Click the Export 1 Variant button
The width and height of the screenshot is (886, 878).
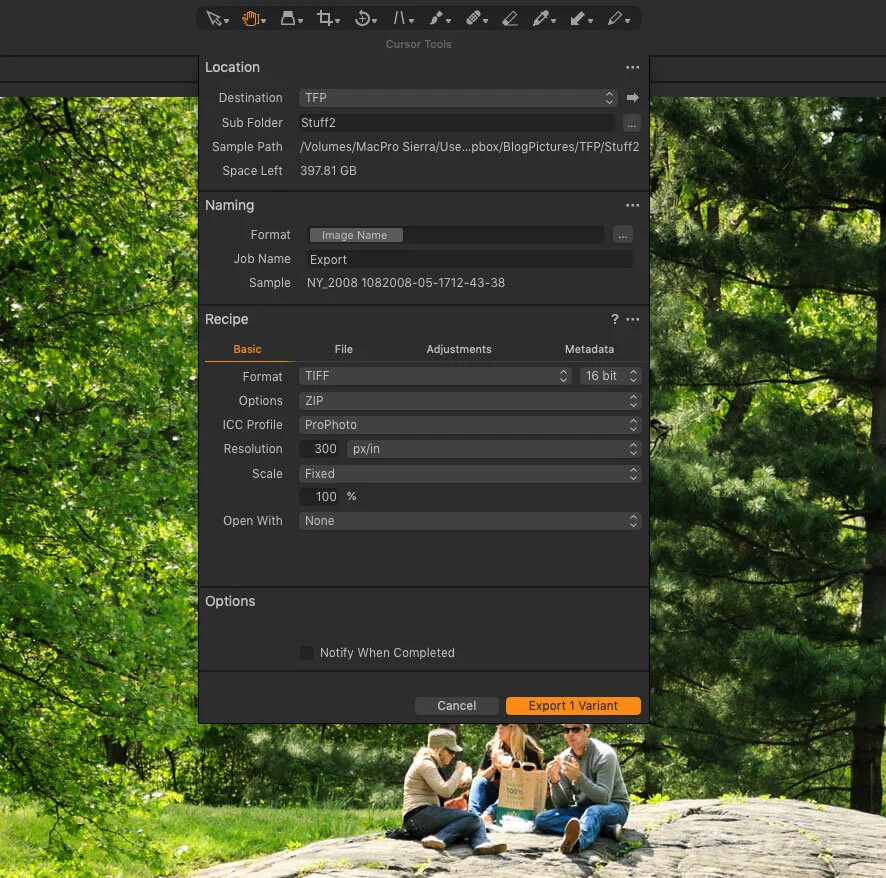click(573, 706)
